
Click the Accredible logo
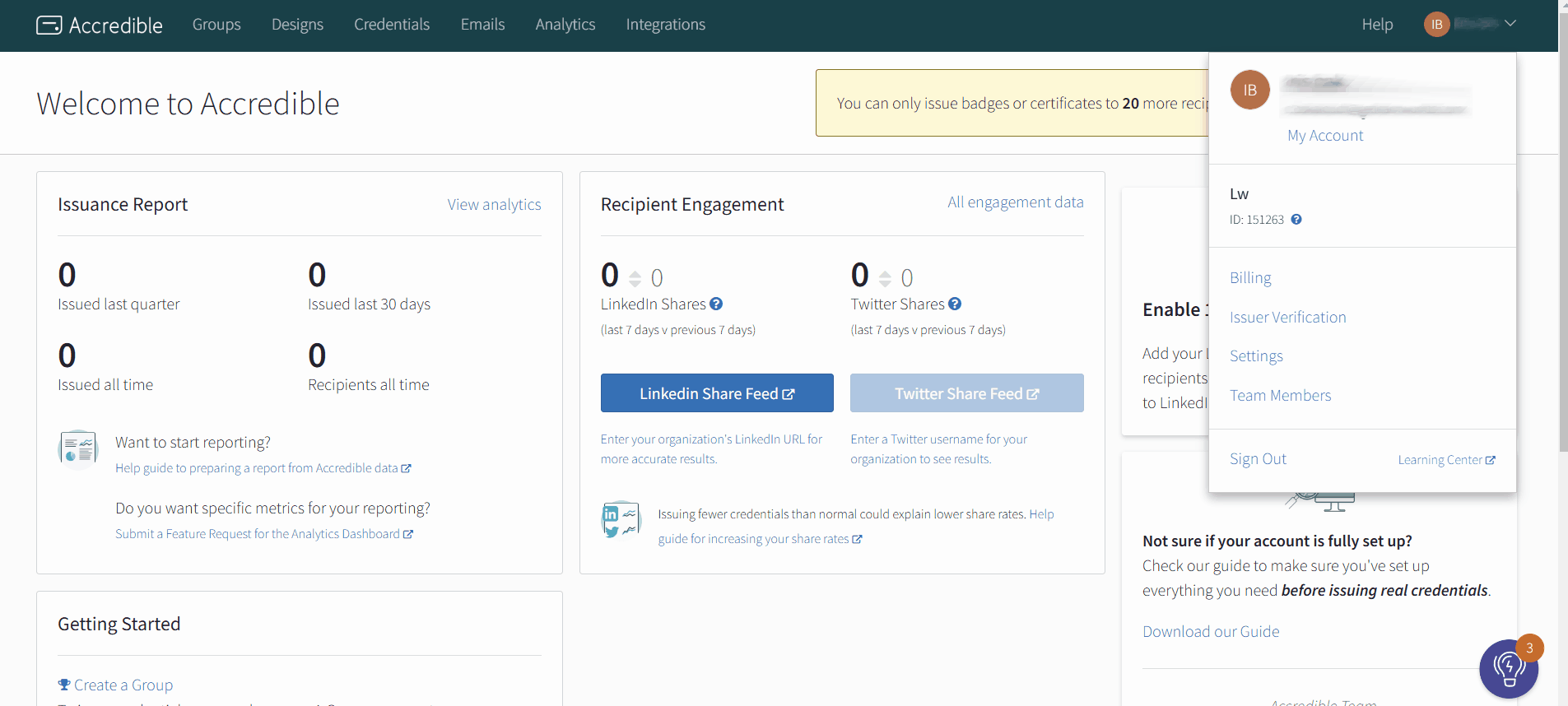pos(100,26)
